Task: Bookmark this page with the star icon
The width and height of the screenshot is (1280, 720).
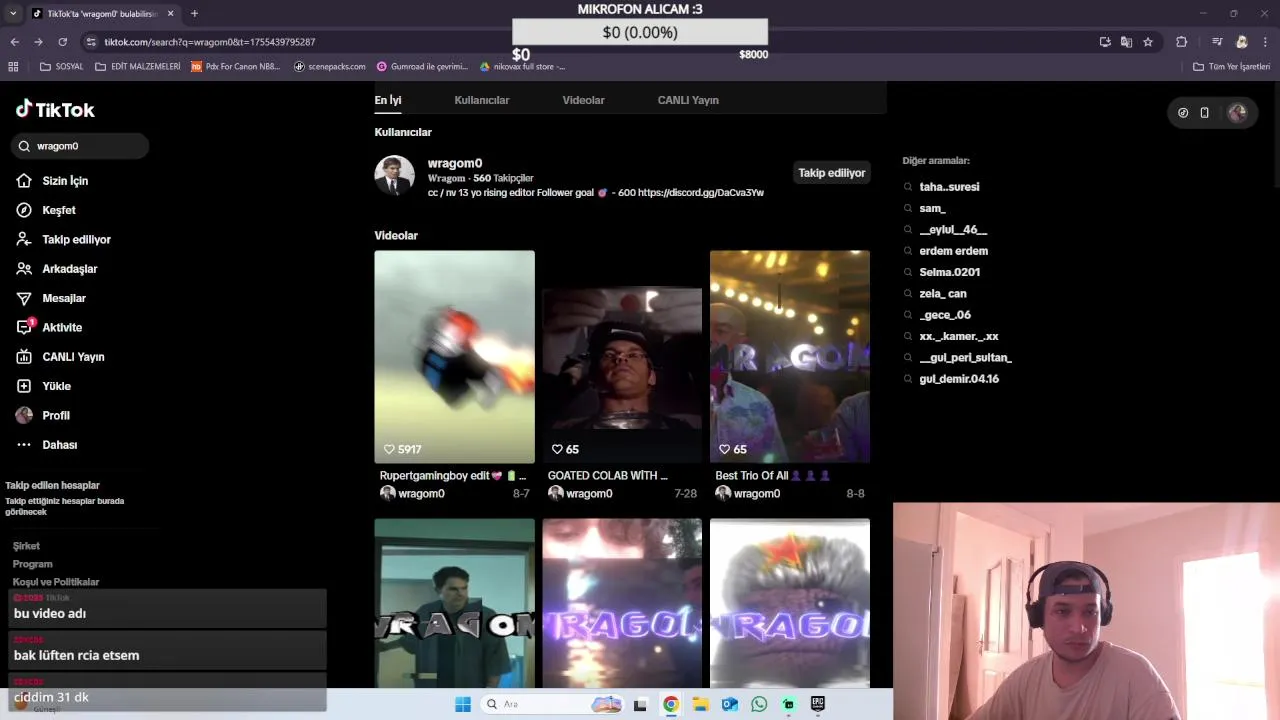Action: pyautogui.click(x=1148, y=42)
